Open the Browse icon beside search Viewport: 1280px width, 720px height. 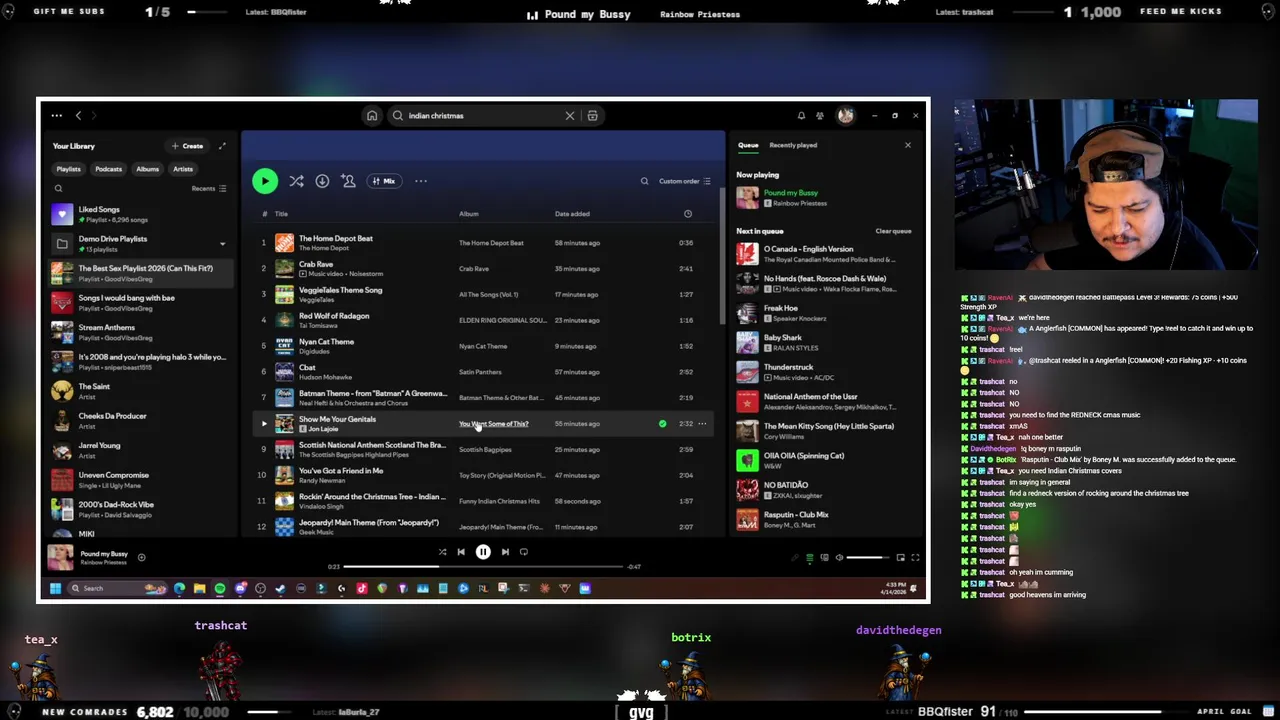pyautogui.click(x=592, y=116)
